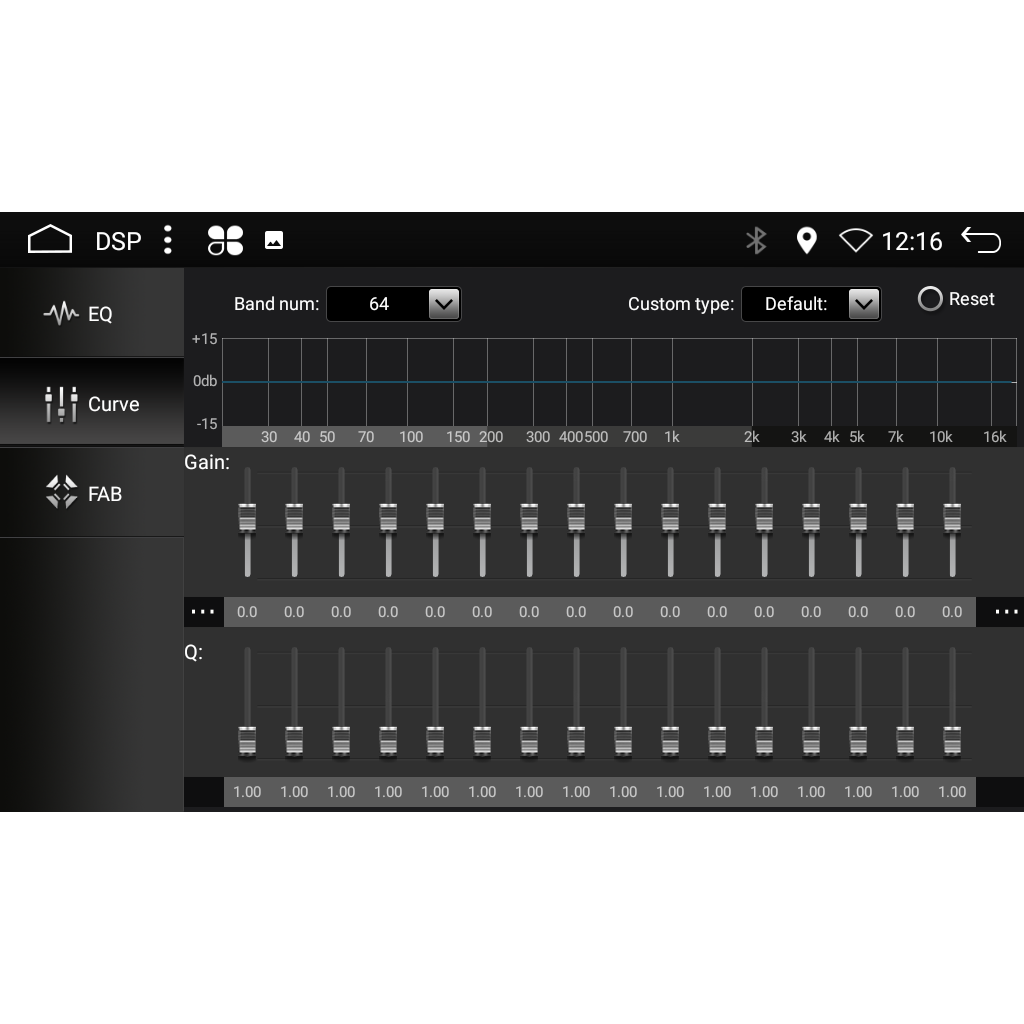Open the three-dot overflow menu
Screen dimensions: 1024x1024
pos(167,240)
